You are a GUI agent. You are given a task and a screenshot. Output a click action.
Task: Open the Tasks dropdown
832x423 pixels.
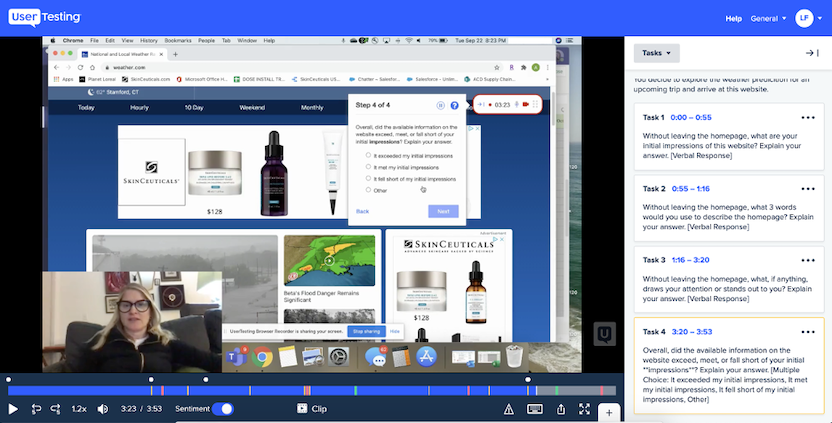click(x=656, y=53)
